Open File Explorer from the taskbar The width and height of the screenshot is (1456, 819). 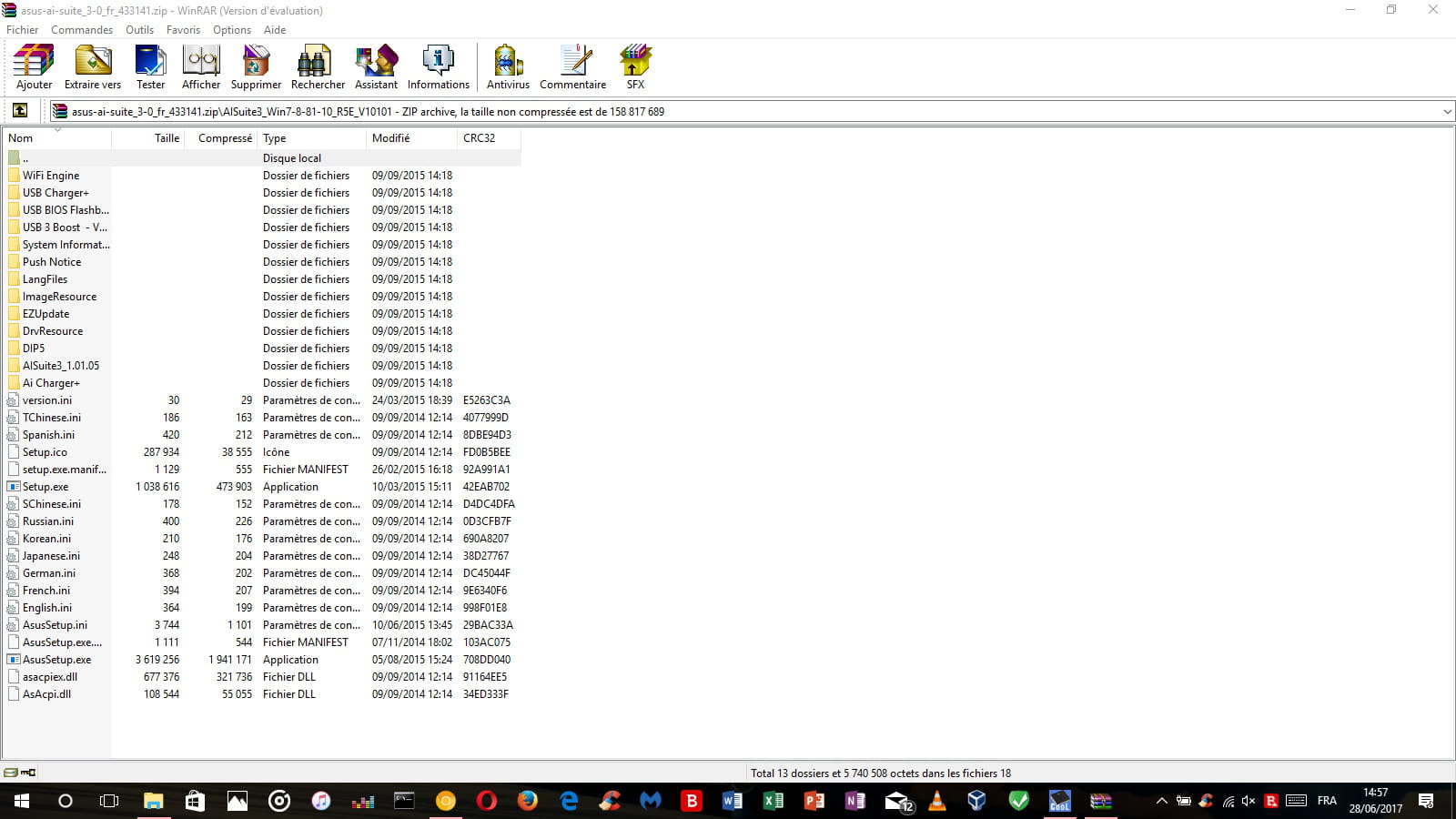click(153, 801)
